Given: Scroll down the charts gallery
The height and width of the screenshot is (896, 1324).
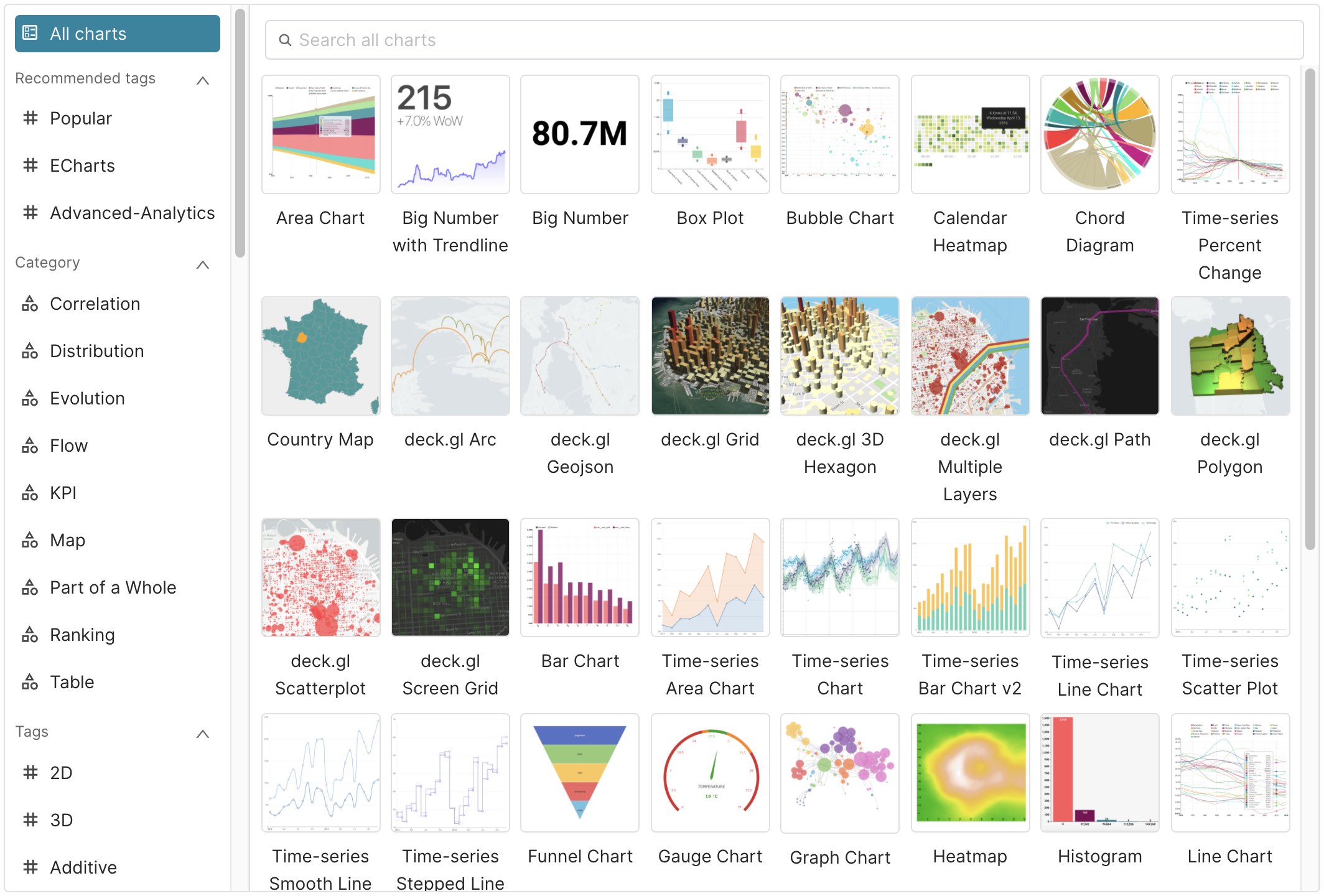Looking at the screenshot, I should [1314, 750].
